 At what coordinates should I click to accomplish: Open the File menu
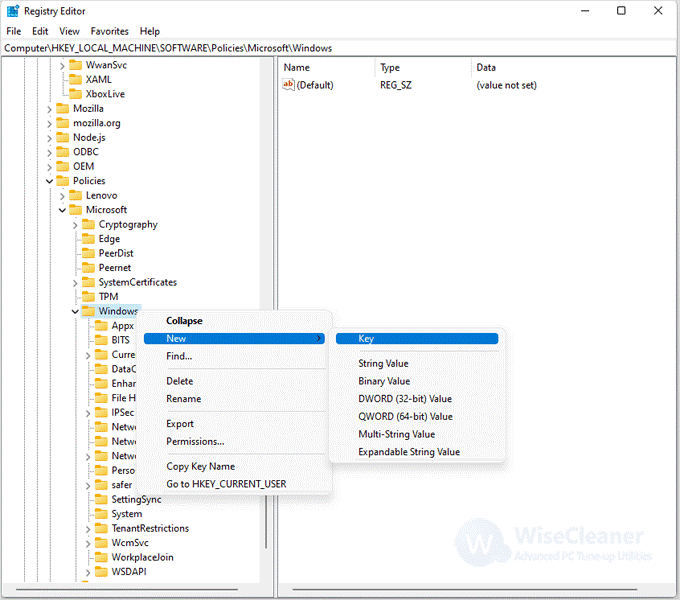[x=13, y=31]
